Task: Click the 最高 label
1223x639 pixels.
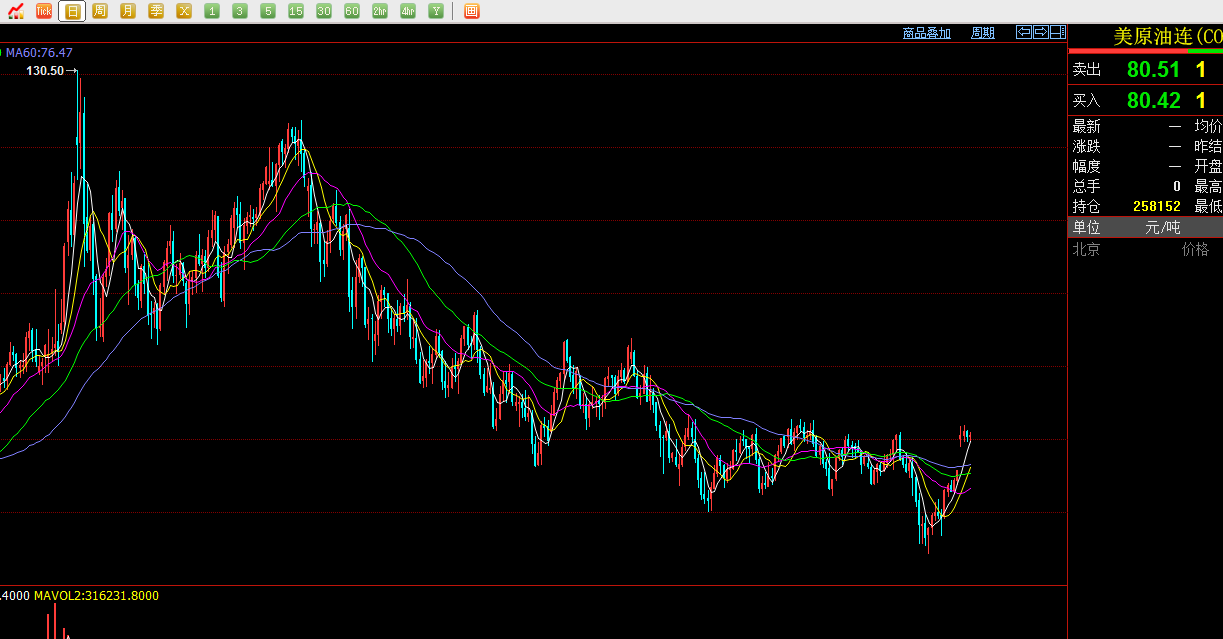Action: click(x=1208, y=186)
